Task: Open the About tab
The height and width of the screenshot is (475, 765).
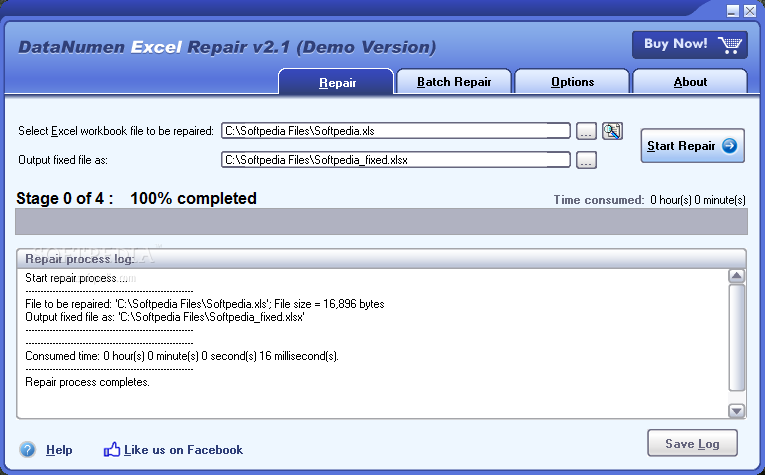Action: pos(690,81)
